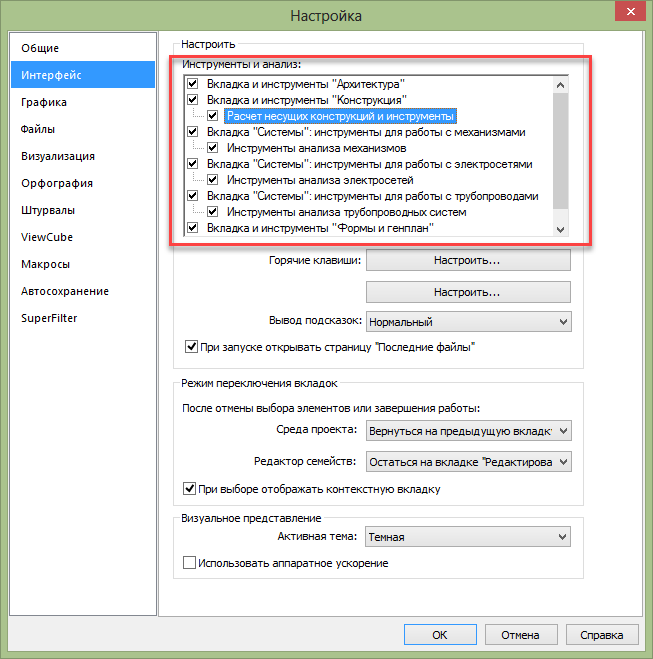The width and height of the screenshot is (653, 659).
Task: Open the Графика settings category
Action: (x=83, y=102)
